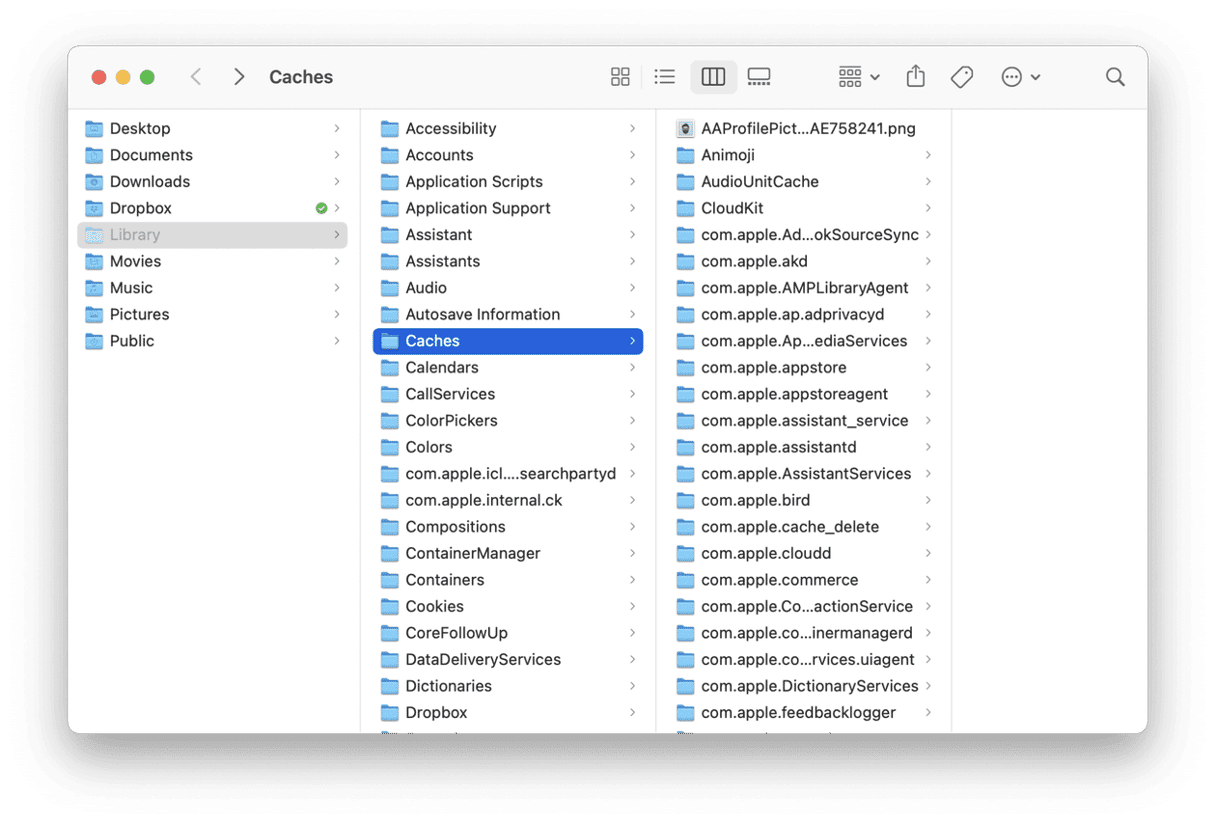This screenshot has width=1216, height=823.
Task: Click the Search magnifier icon
Action: [1115, 77]
